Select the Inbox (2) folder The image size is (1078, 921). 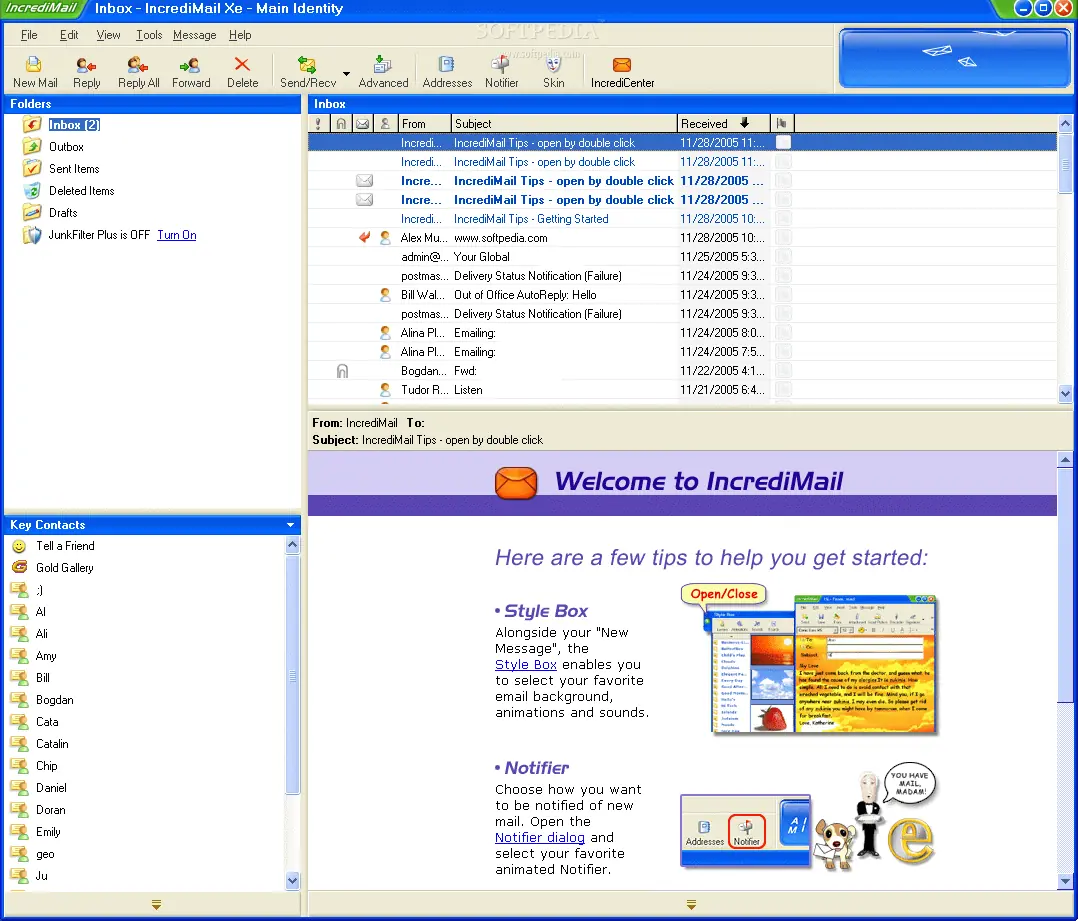pyautogui.click(x=74, y=124)
